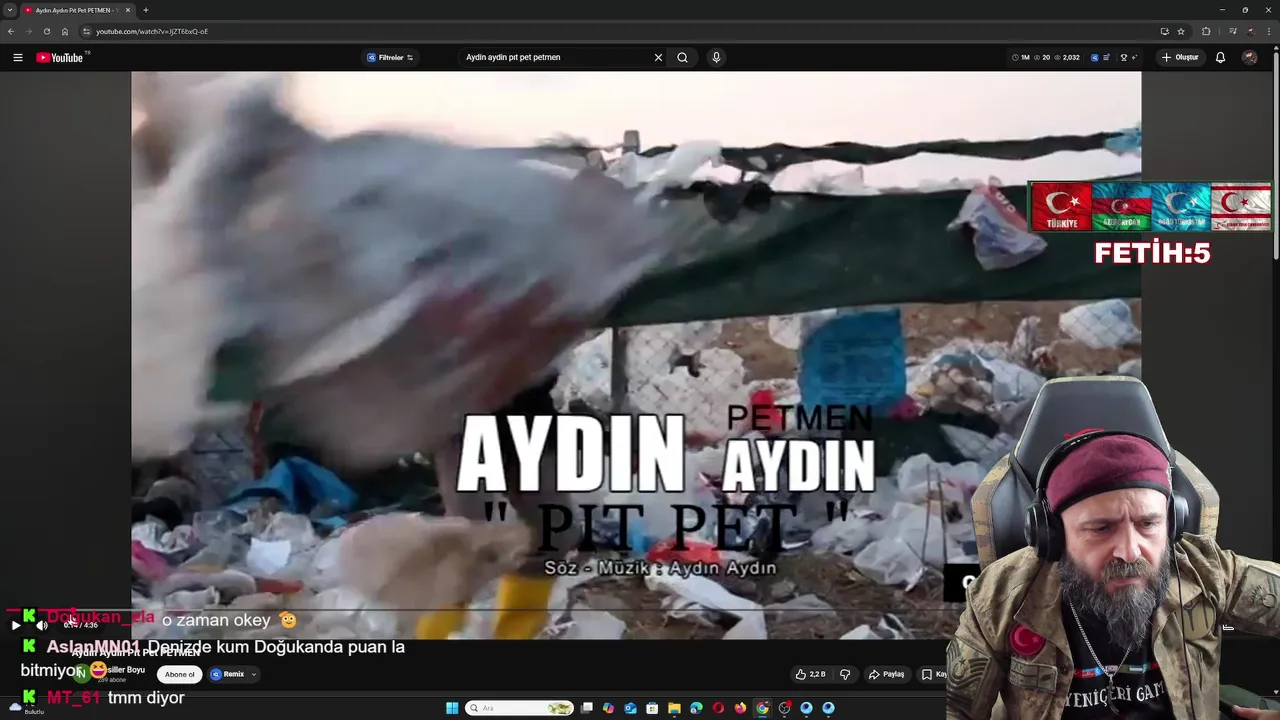Switch to Chrome on the taskbar
The height and width of the screenshot is (720, 1280).
[x=762, y=708]
